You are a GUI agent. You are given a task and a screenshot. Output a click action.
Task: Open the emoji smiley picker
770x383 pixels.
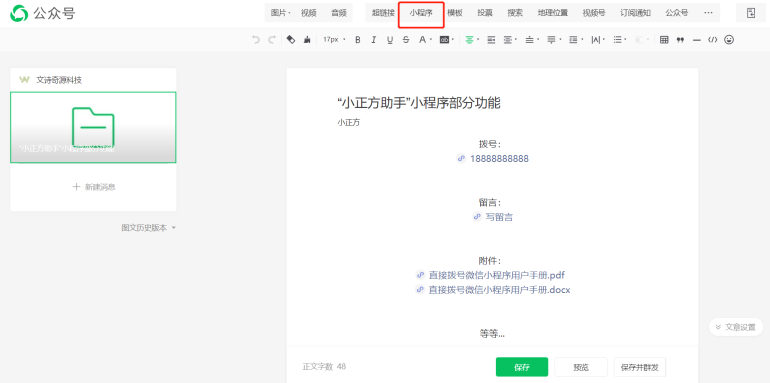729,40
